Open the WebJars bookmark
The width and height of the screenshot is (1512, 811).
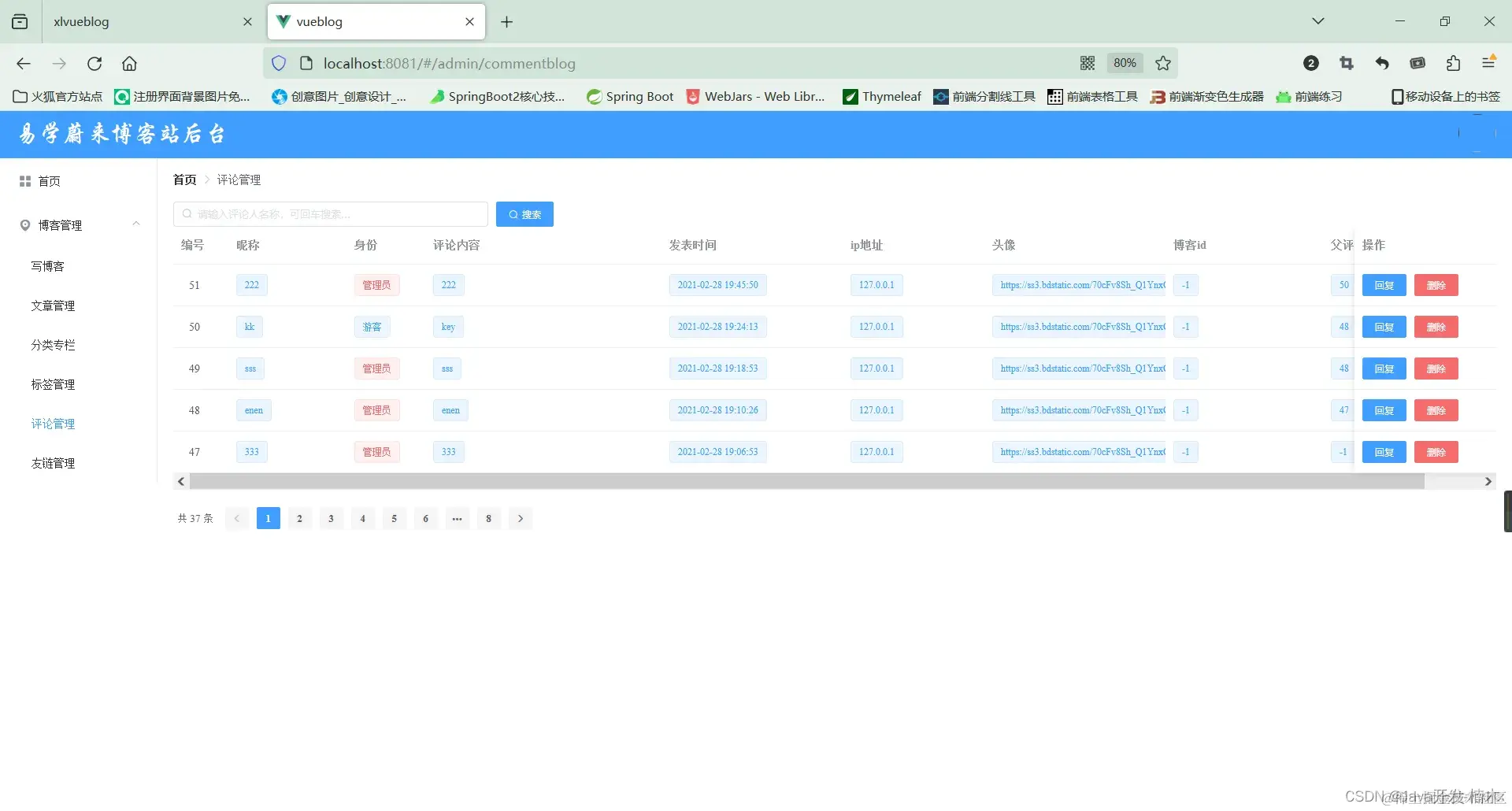point(756,96)
